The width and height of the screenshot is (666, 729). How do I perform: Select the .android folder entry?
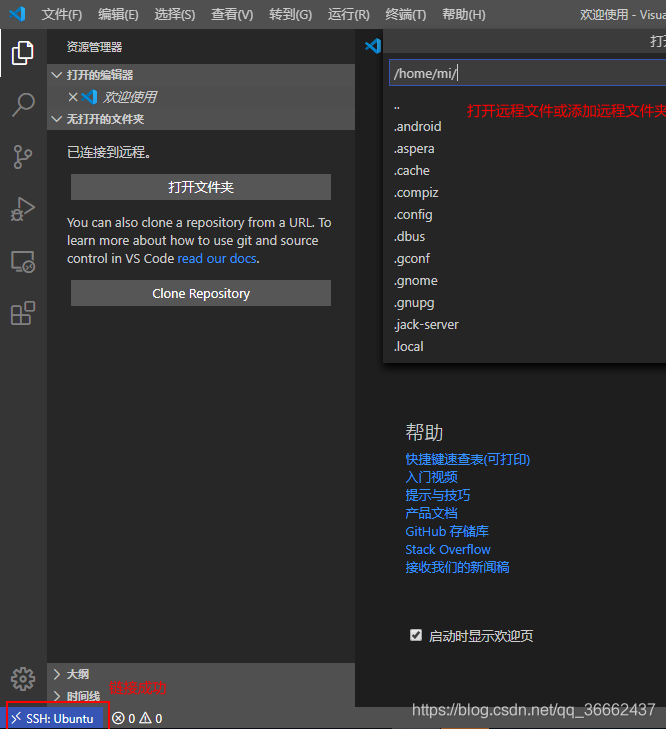click(x=525, y=126)
